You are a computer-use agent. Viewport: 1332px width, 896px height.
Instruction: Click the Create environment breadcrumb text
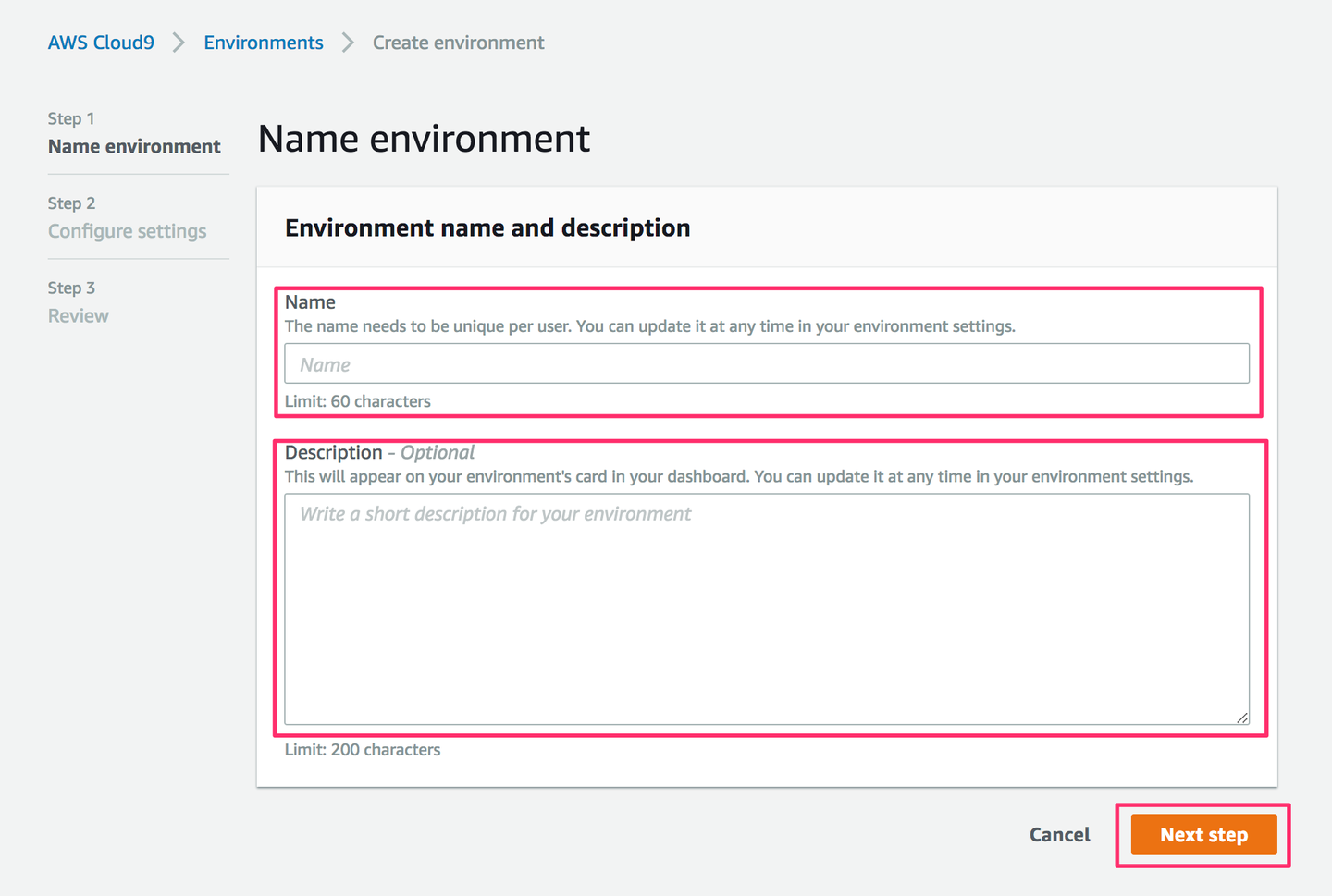point(458,43)
